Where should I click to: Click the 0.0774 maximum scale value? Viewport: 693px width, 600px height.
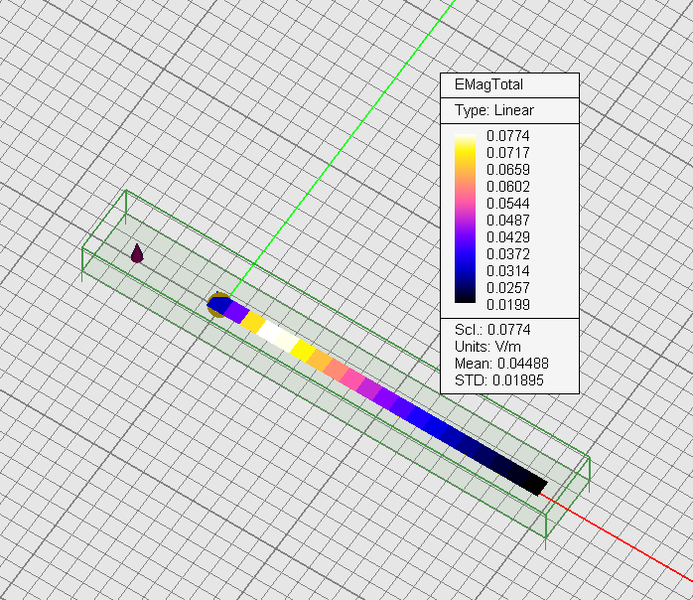tap(508, 136)
